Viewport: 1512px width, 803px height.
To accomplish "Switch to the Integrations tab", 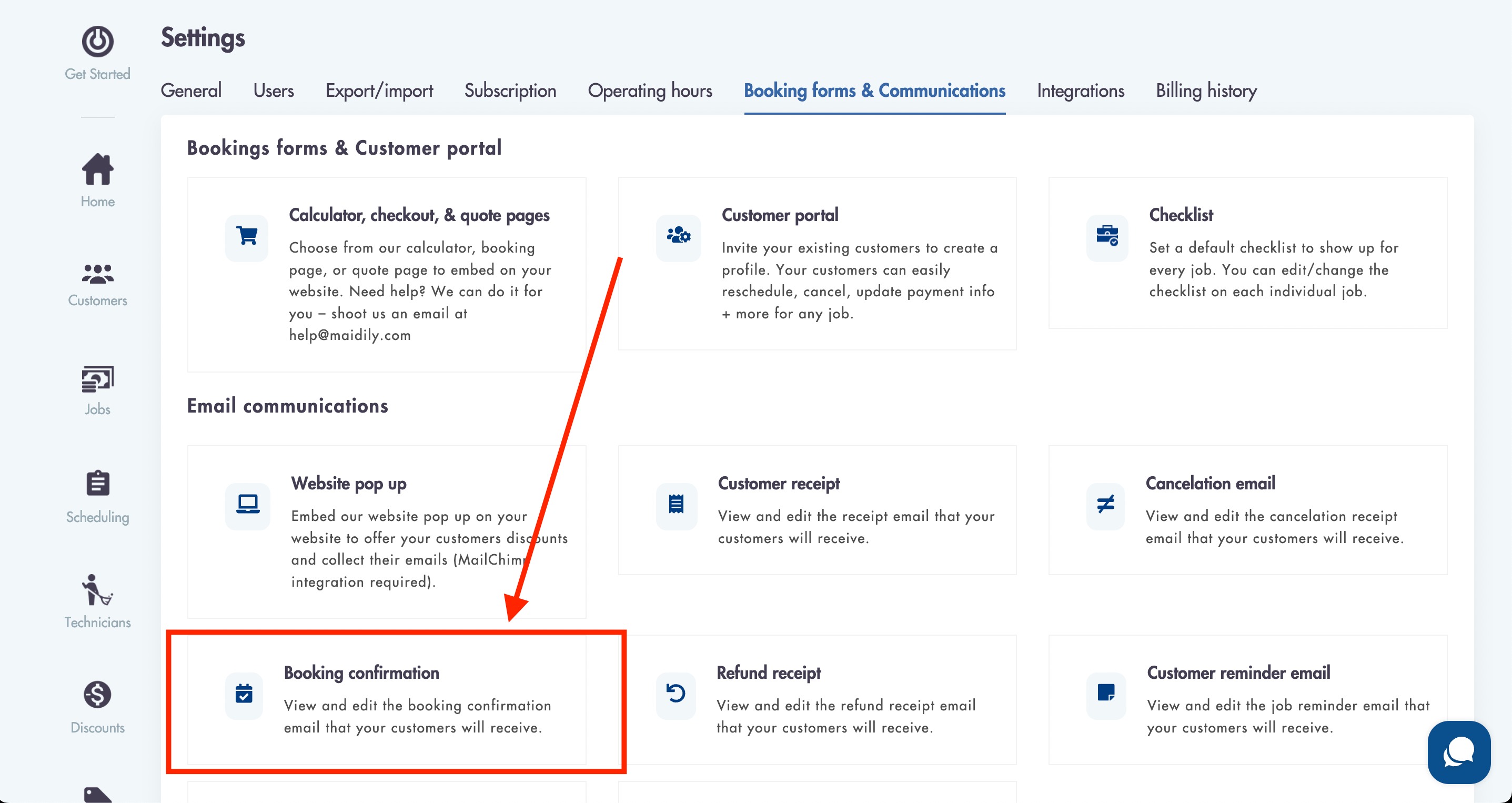I will point(1081,91).
